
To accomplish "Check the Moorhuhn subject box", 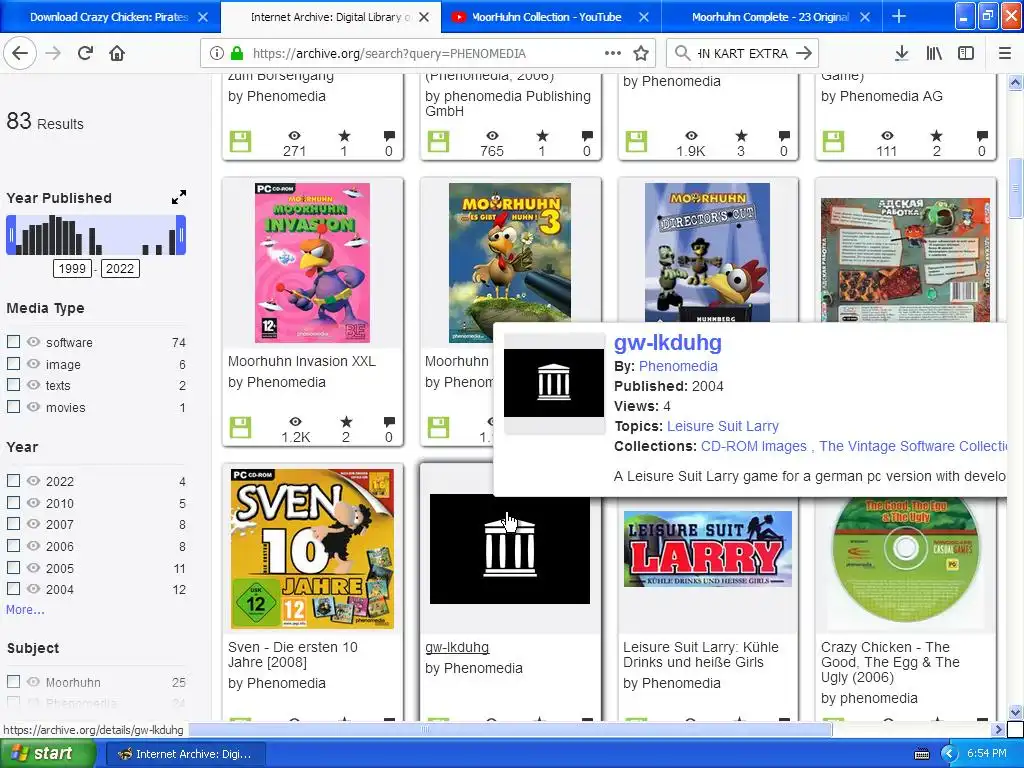I will (13, 682).
